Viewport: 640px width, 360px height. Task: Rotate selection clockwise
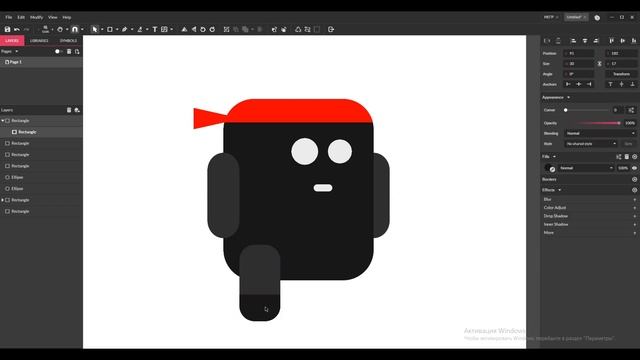(x=212, y=29)
